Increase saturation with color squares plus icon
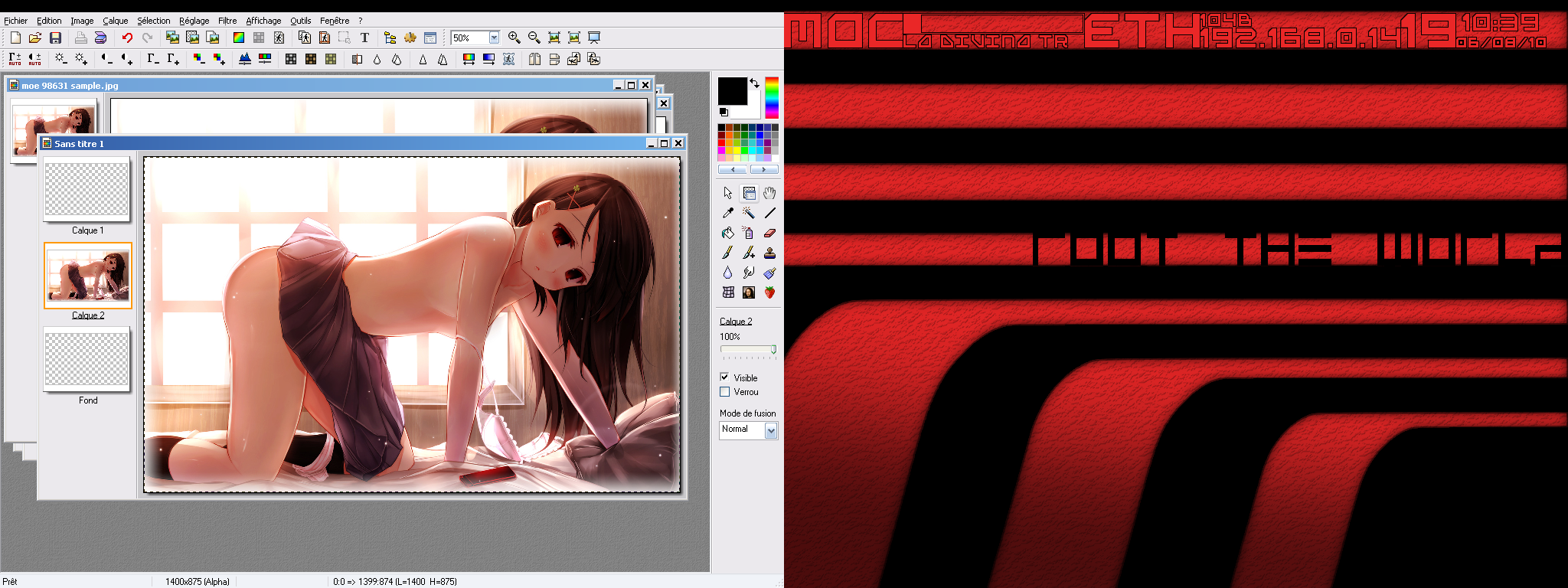Screen dimensions: 1568x588 [x=219, y=59]
